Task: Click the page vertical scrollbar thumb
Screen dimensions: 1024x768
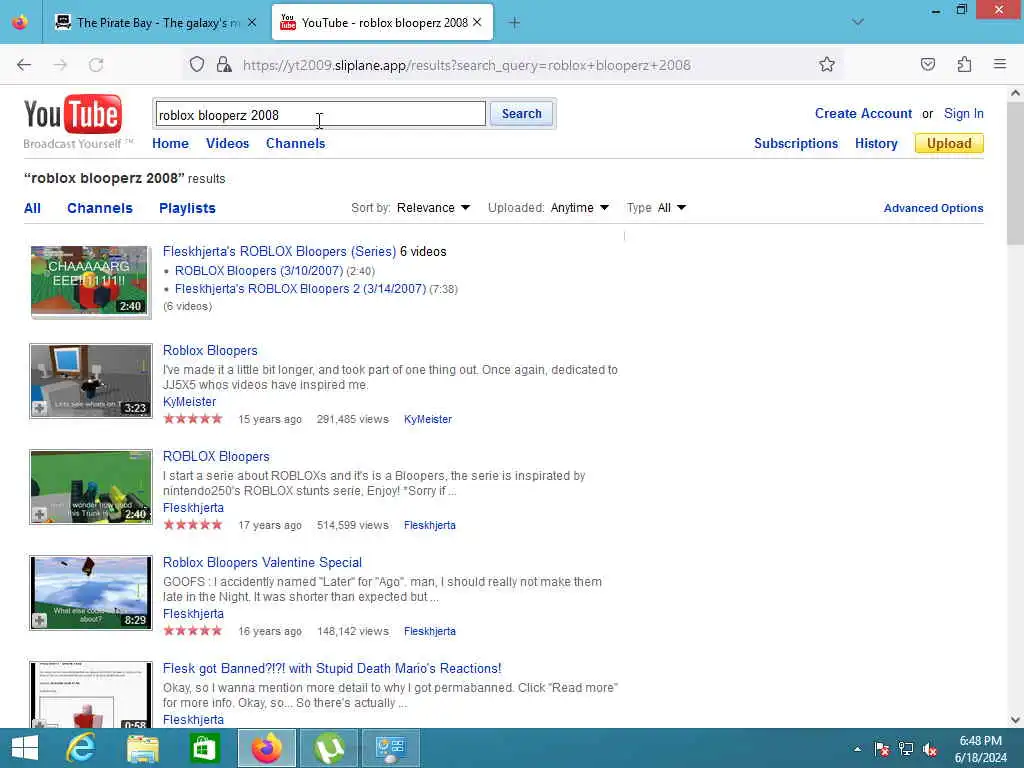Action: [1015, 173]
